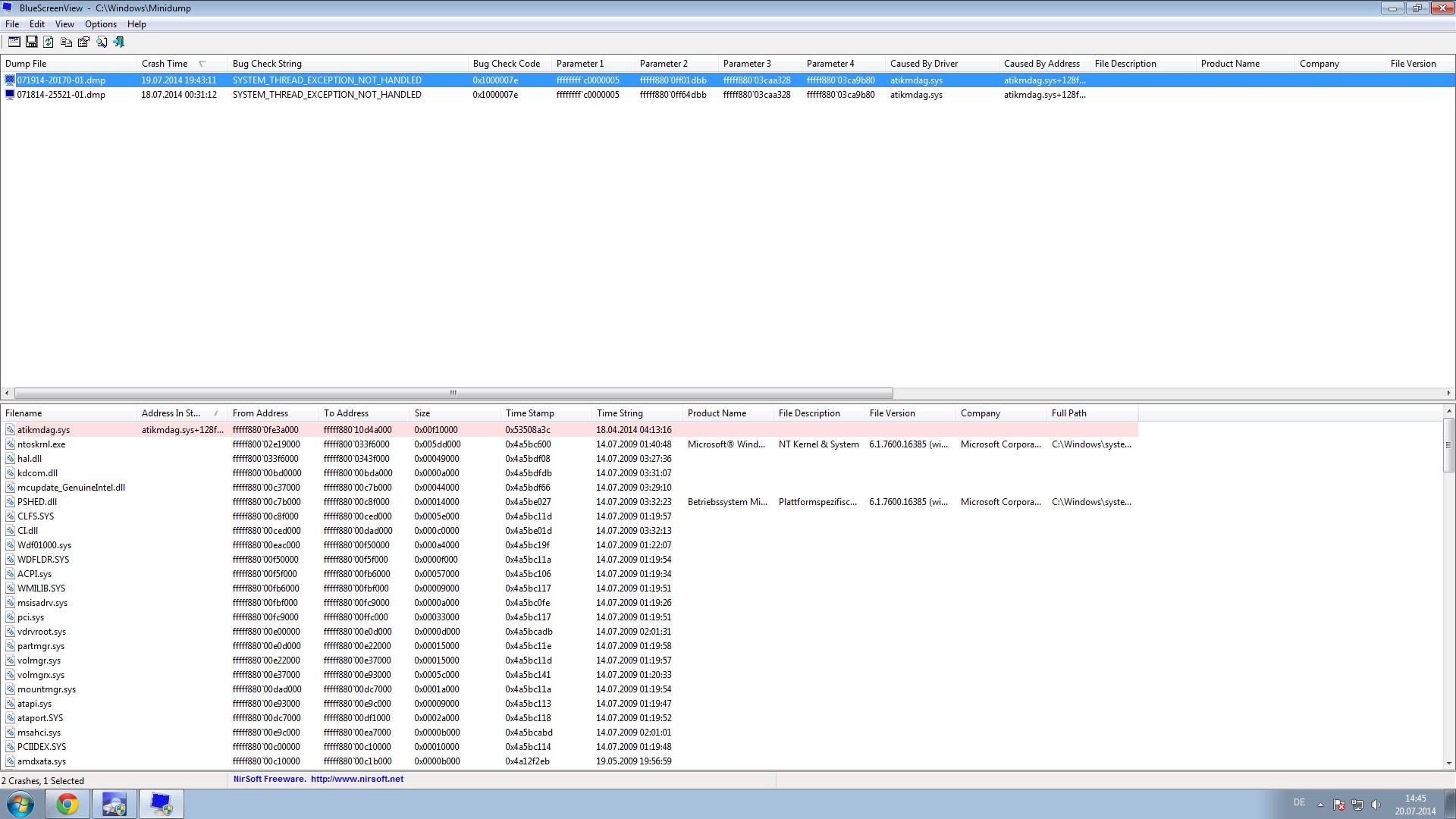Open Chrome from the taskbar
Screen dimensions: 1456x819
[67, 804]
